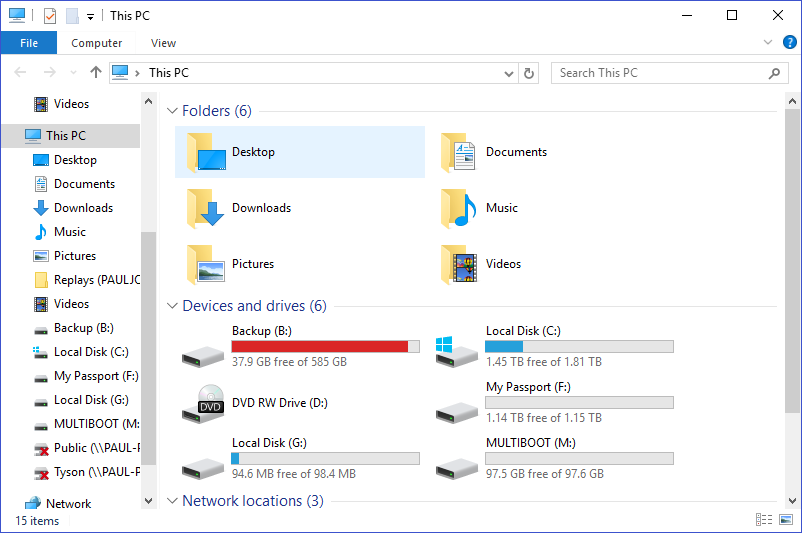The image size is (802, 533).
Task: Go up one level with the Up arrow
Action: [x=96, y=72]
